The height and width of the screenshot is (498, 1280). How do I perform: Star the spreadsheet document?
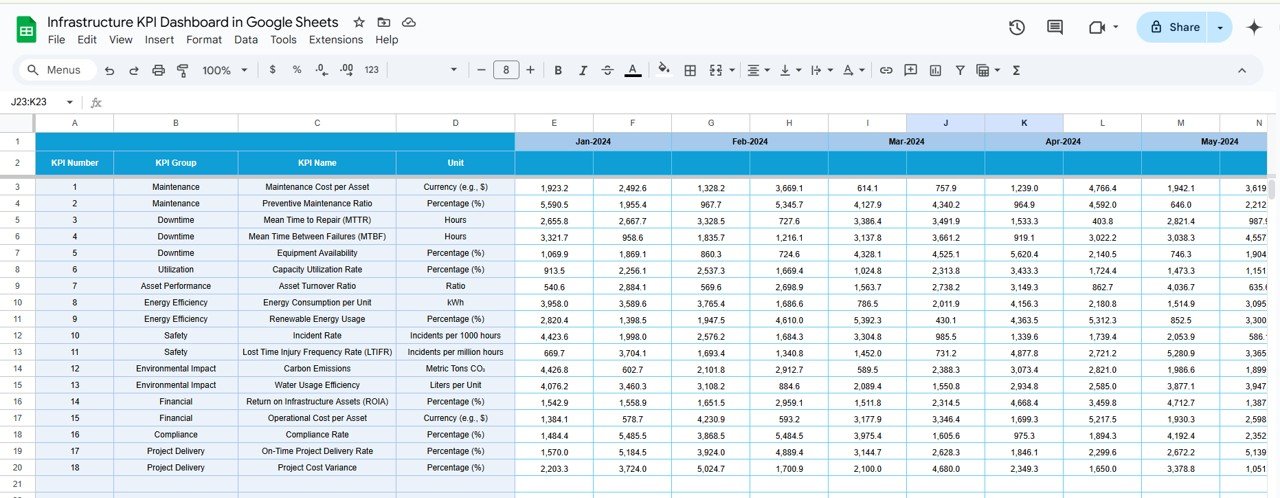pos(359,22)
